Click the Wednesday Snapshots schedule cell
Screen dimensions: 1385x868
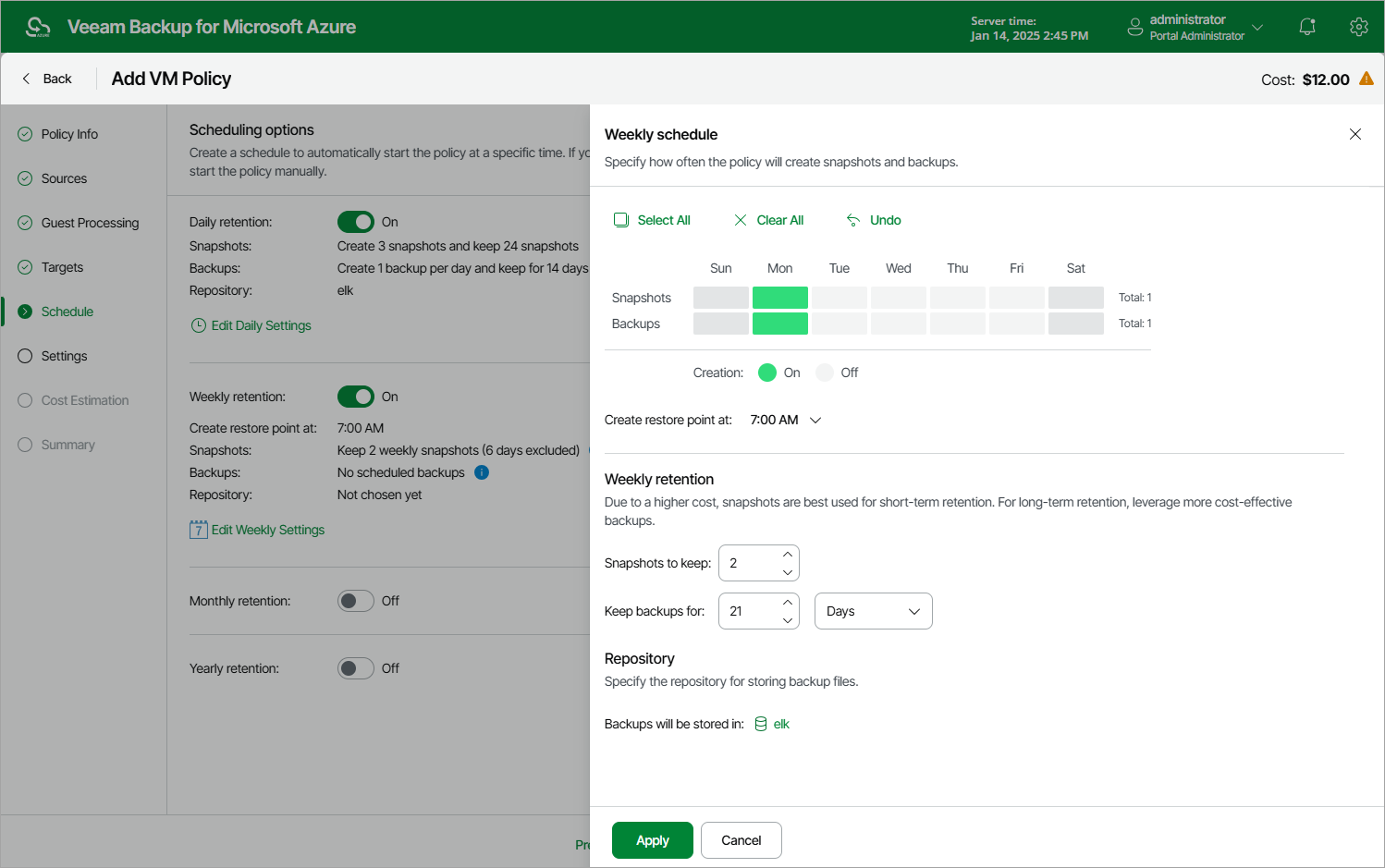[x=899, y=298]
